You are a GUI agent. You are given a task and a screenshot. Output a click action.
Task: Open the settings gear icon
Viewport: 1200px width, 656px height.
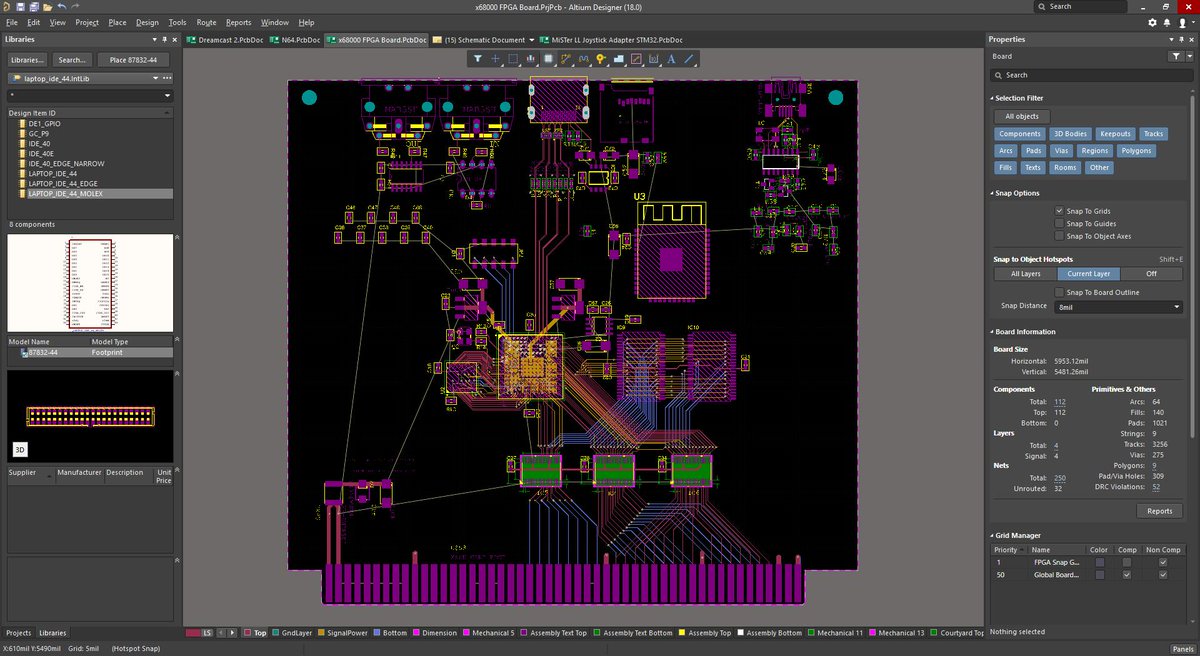point(1152,22)
